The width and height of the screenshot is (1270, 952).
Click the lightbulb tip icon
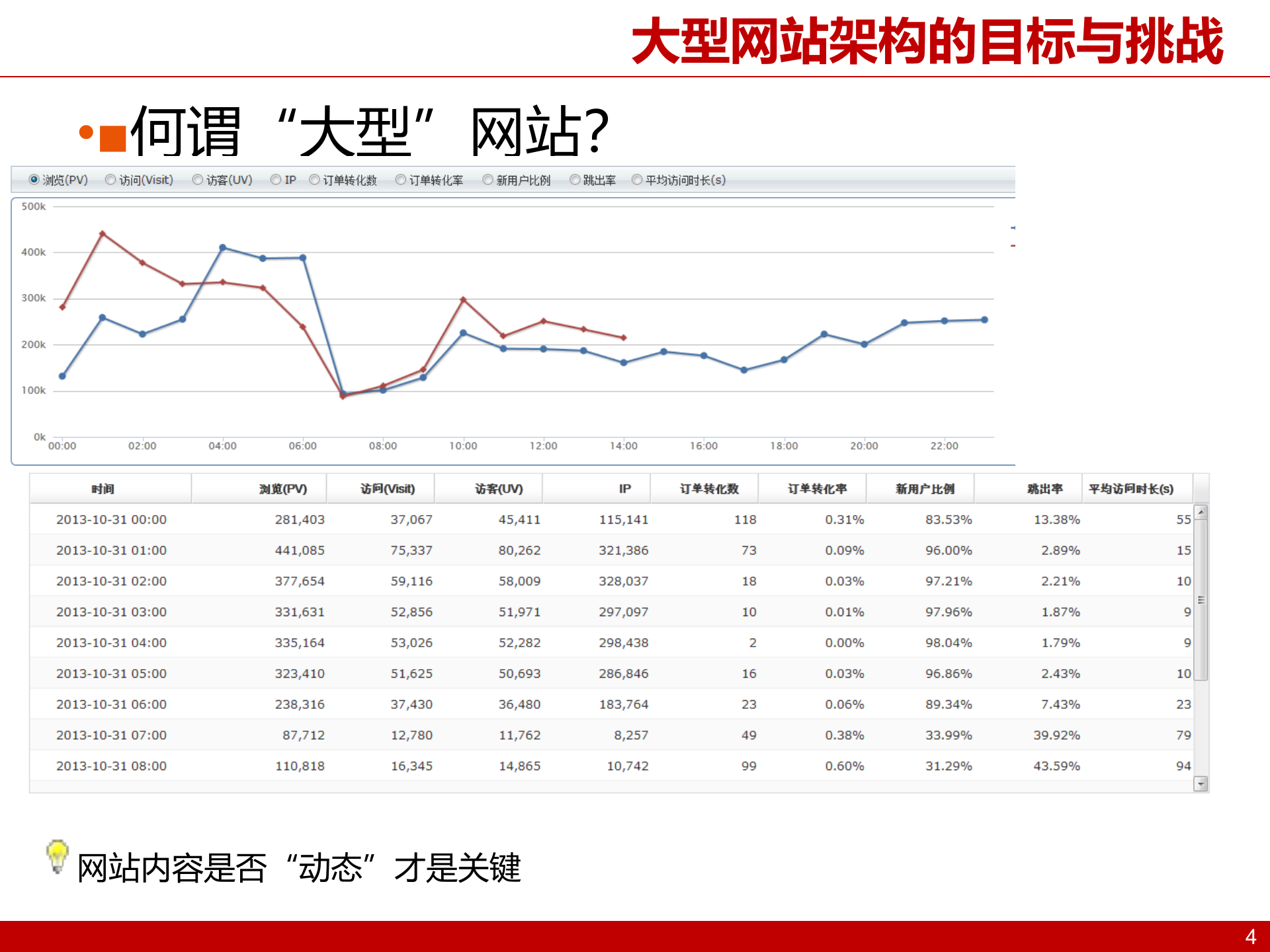click(x=56, y=856)
